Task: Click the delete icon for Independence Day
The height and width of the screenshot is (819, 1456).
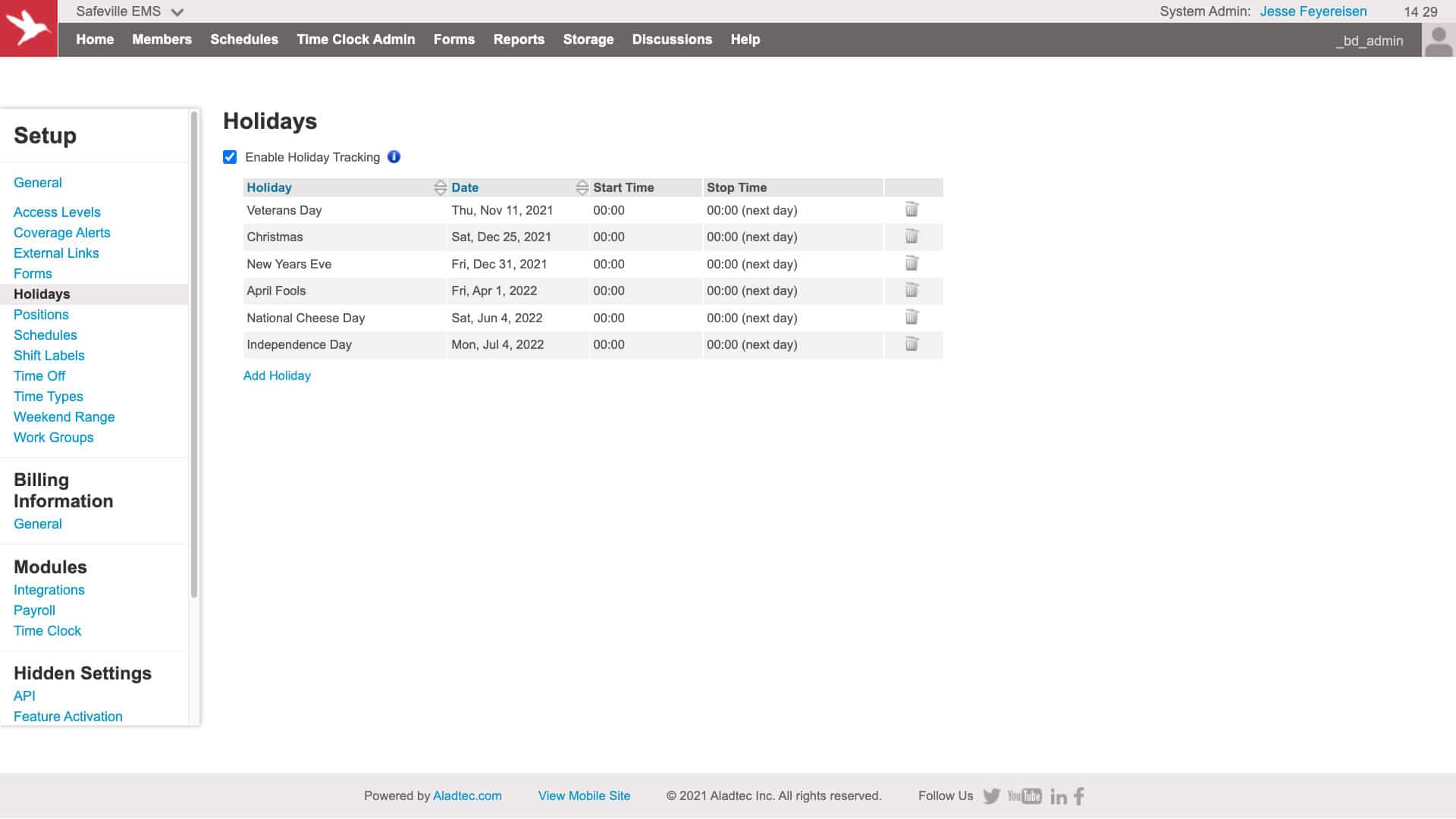Action: pos(911,344)
